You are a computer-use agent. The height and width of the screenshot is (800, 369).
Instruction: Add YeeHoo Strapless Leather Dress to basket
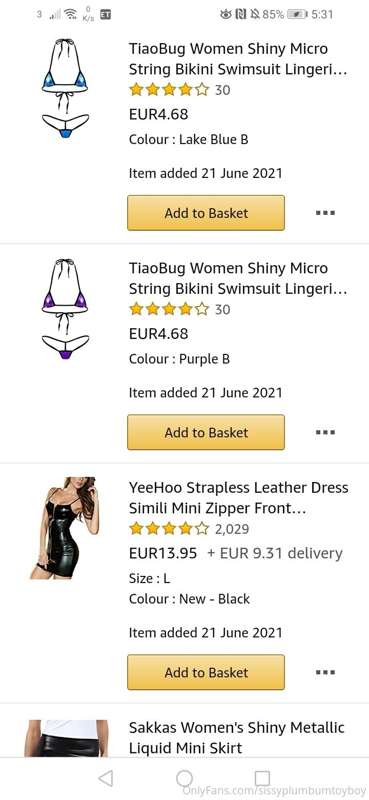[x=206, y=672]
